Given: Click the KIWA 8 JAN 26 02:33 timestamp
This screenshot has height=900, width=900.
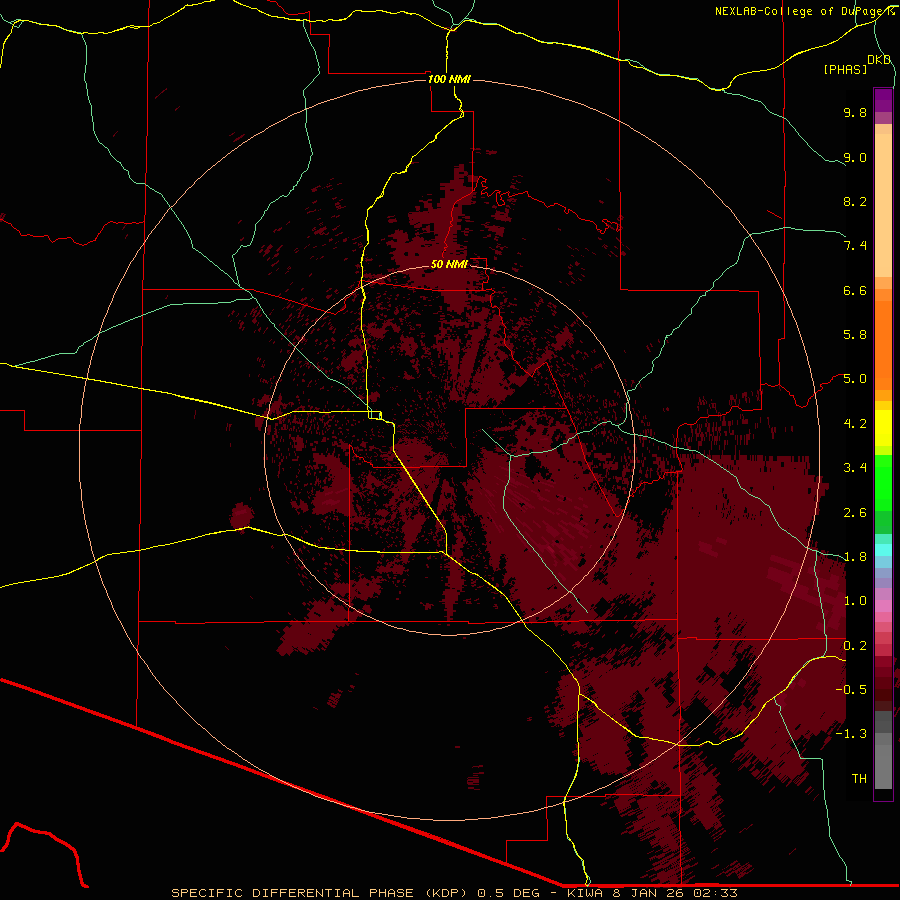Looking at the screenshot, I should click(652, 893).
